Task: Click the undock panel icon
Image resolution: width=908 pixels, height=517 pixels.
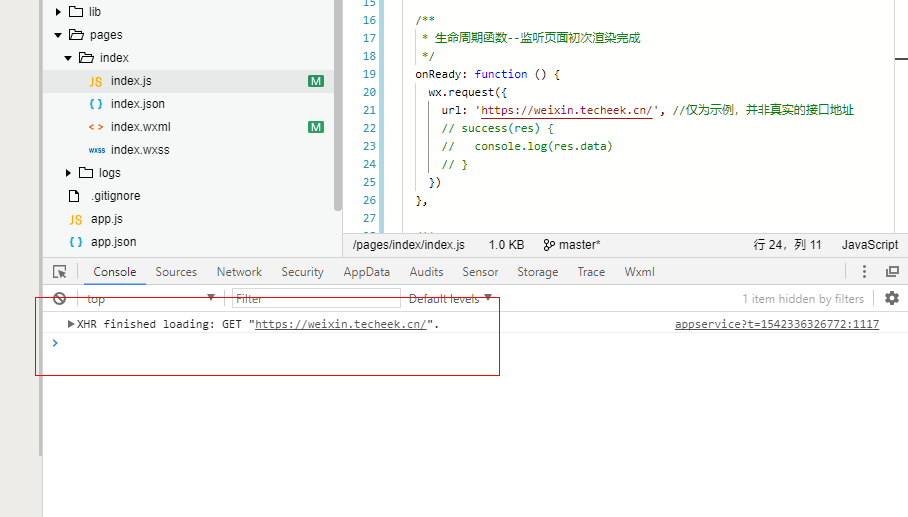Action: (891, 272)
